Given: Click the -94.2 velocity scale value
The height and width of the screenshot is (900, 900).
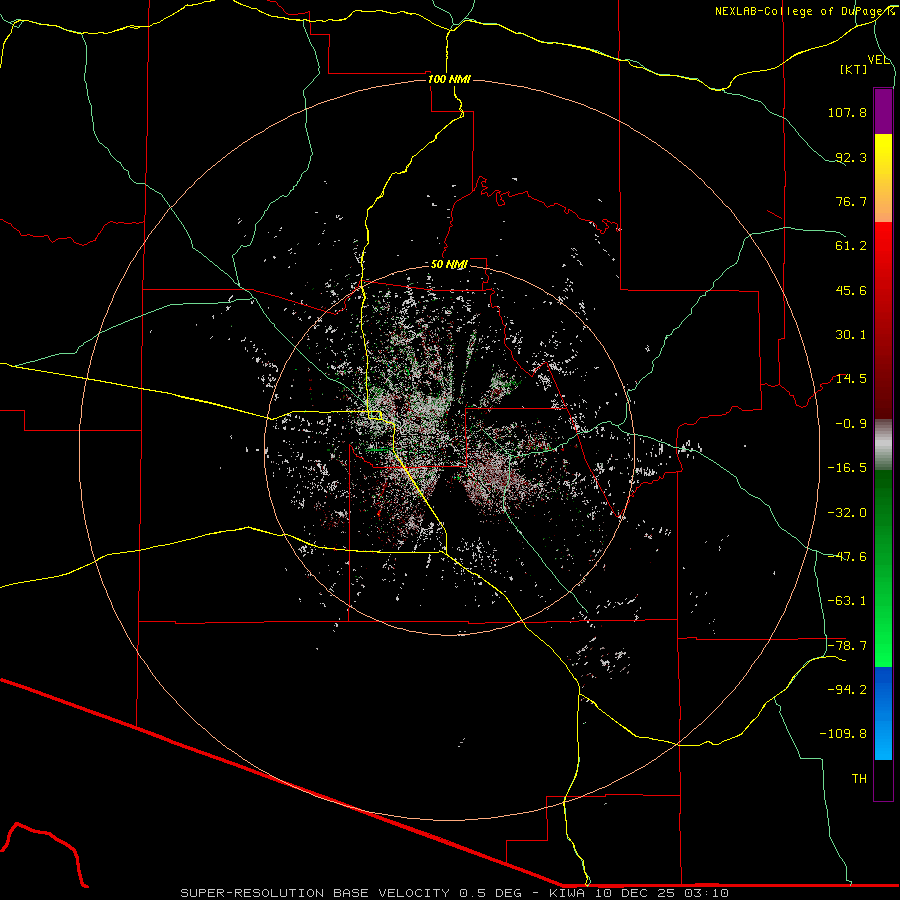Looking at the screenshot, I should [847, 690].
